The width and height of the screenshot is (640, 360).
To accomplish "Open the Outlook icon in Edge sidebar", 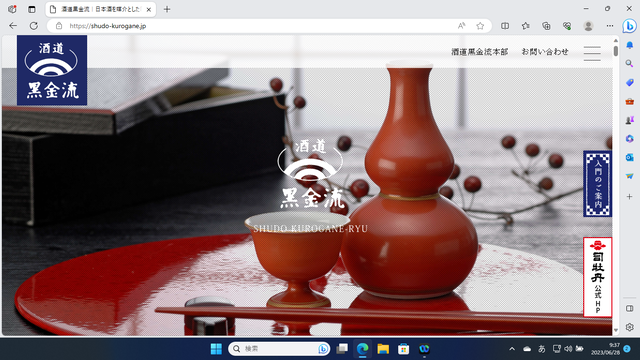I will pyautogui.click(x=629, y=158).
